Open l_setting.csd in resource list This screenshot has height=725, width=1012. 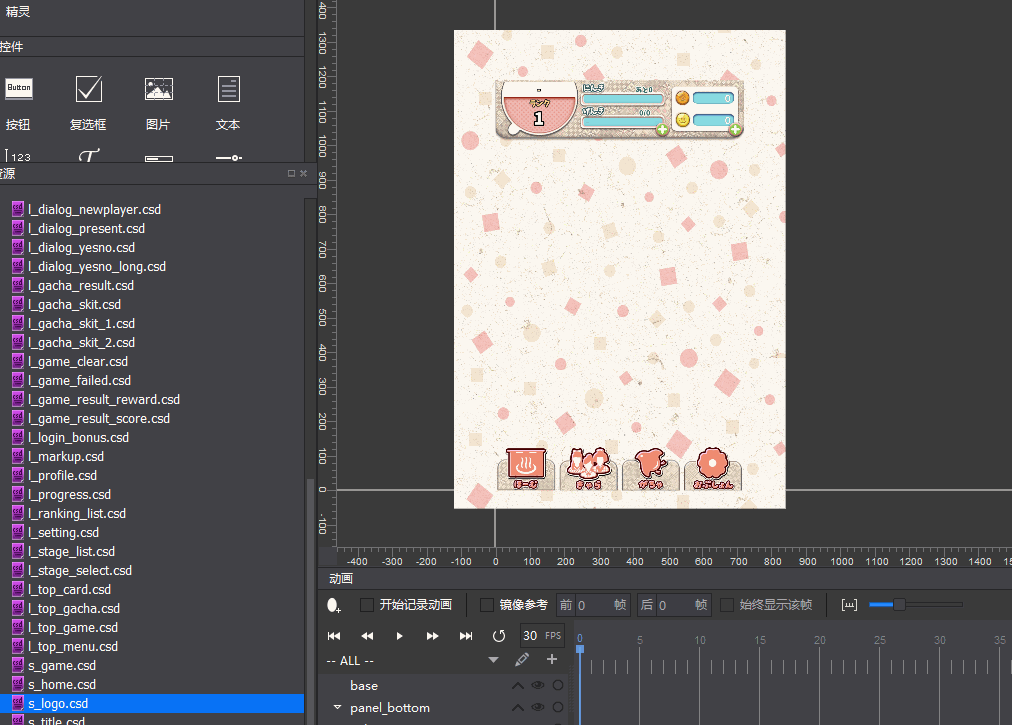(64, 533)
